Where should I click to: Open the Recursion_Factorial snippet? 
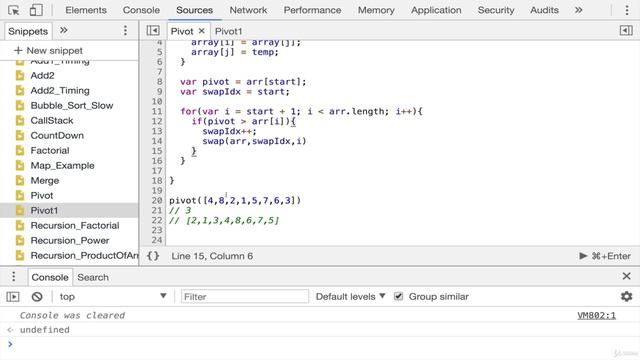click(75, 226)
